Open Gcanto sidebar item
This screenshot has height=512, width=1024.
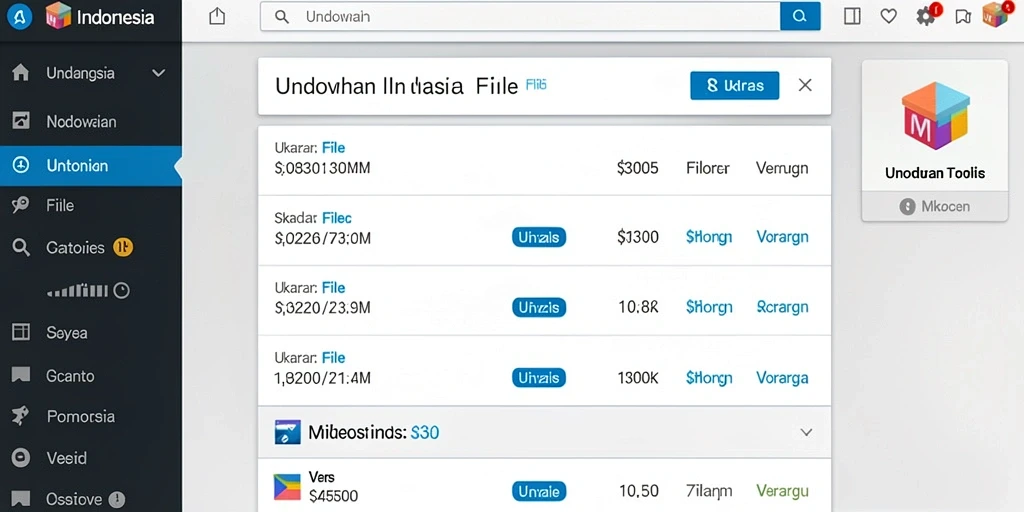tap(71, 376)
